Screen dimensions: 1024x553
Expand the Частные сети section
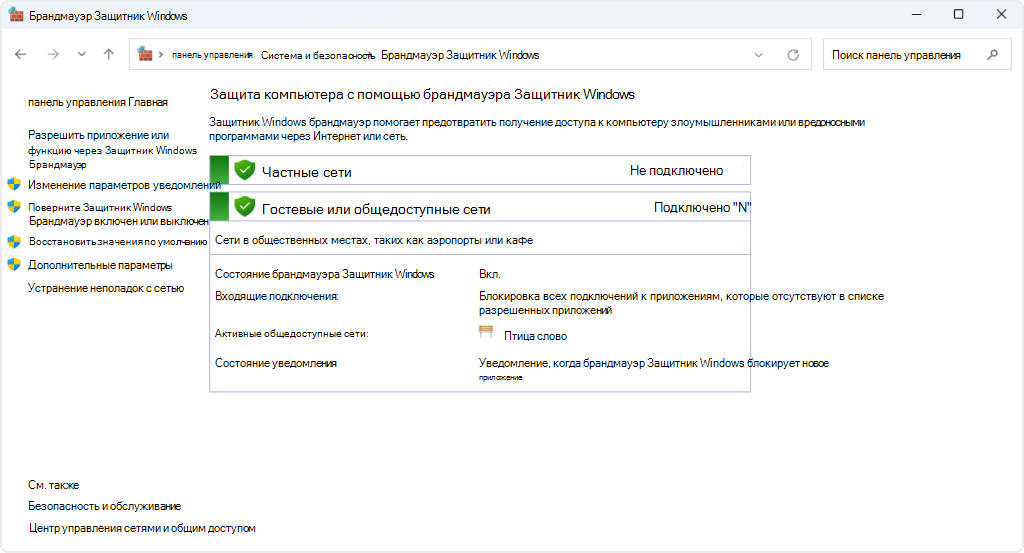coord(480,170)
